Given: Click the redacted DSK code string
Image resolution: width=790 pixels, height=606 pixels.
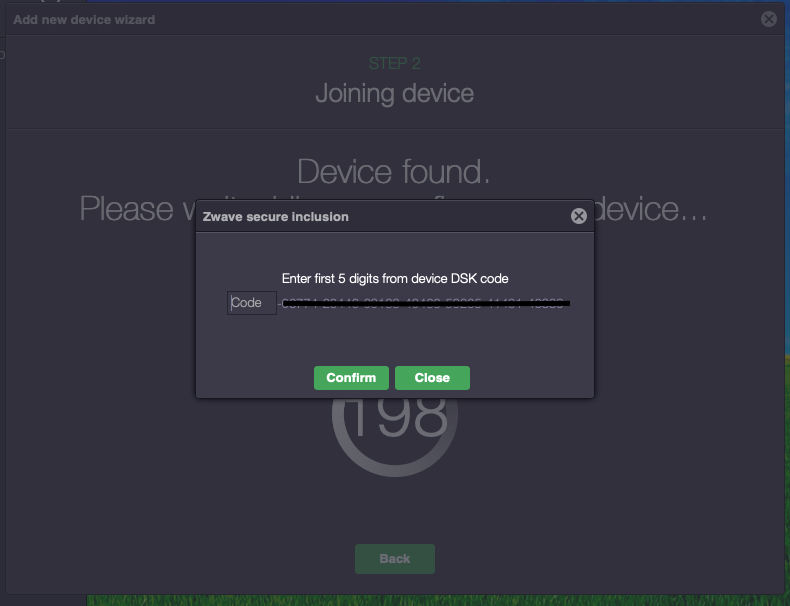Looking at the screenshot, I should tap(425, 302).
